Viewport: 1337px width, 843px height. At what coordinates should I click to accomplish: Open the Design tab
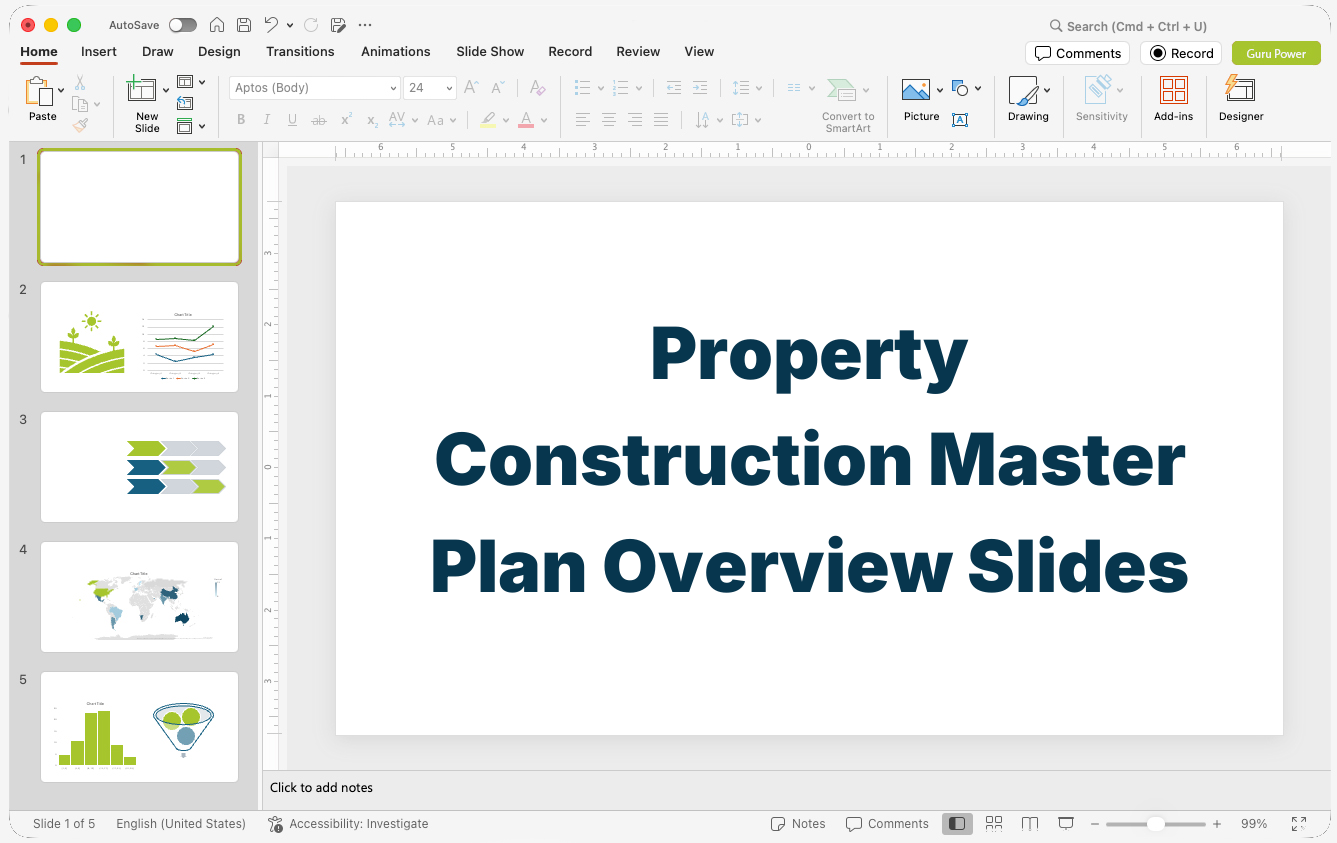(219, 52)
